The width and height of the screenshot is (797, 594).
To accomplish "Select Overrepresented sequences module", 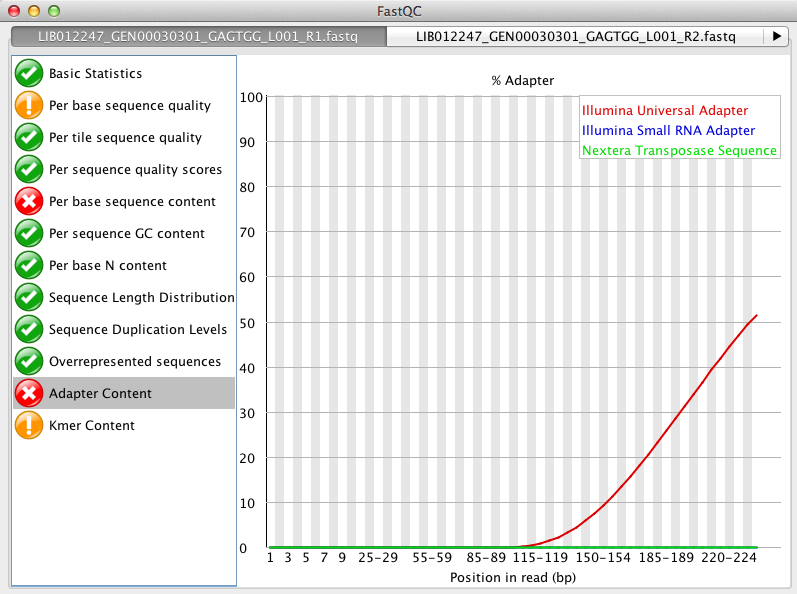I will pyautogui.click(x=124, y=361).
